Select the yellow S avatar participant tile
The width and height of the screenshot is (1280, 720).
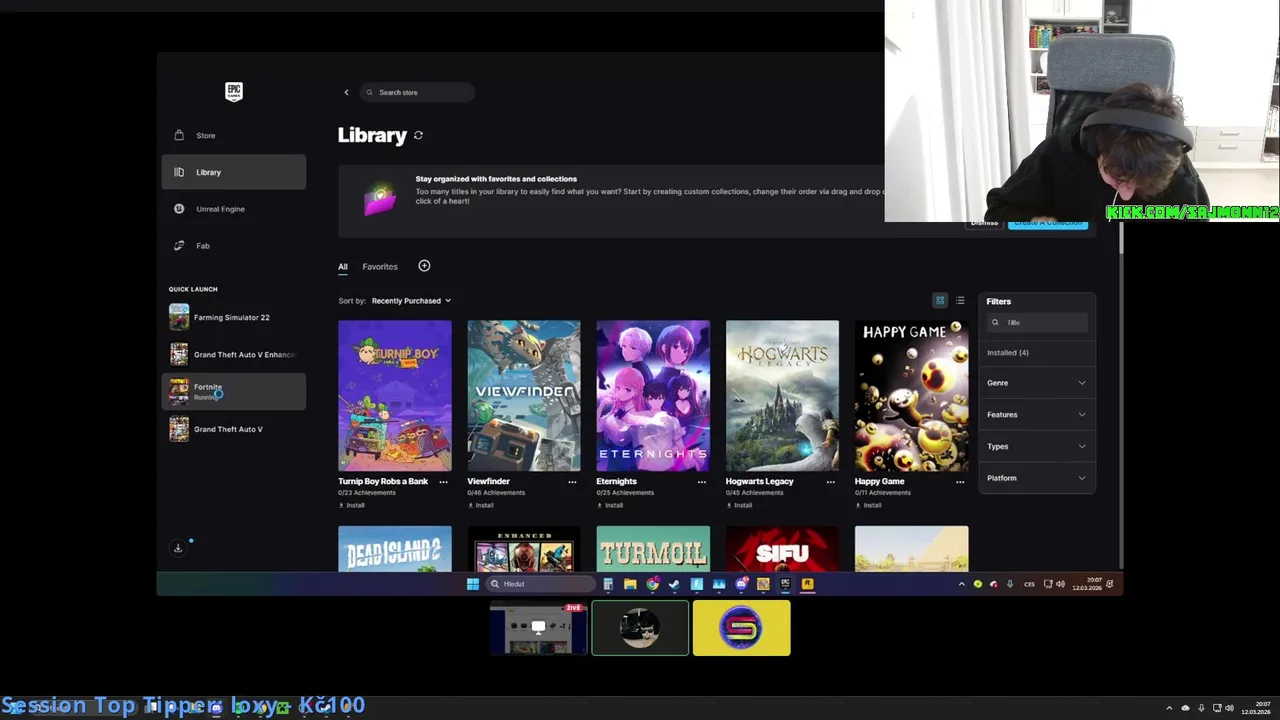click(x=741, y=628)
